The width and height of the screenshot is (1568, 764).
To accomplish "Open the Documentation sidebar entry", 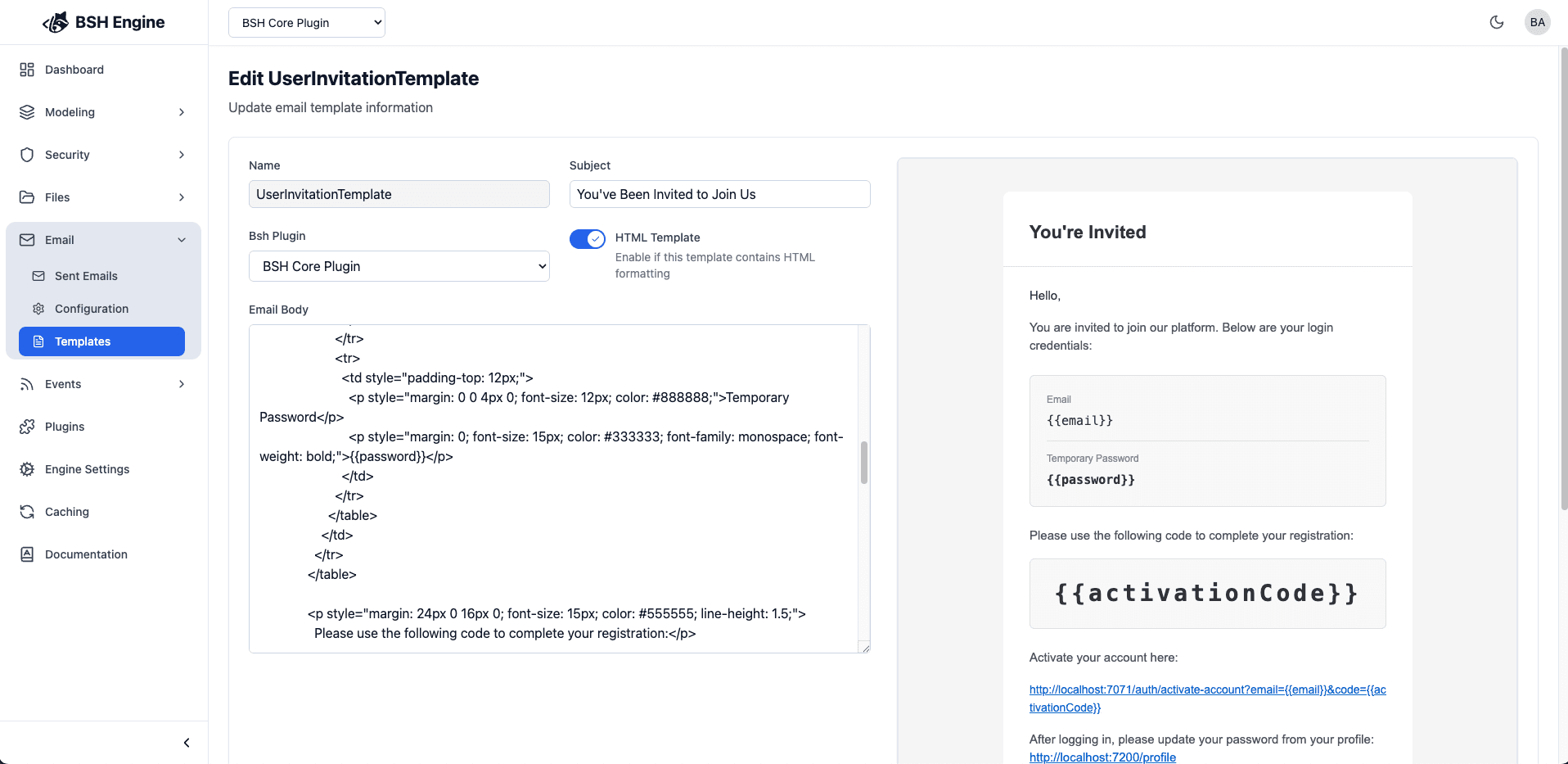I will coord(84,554).
